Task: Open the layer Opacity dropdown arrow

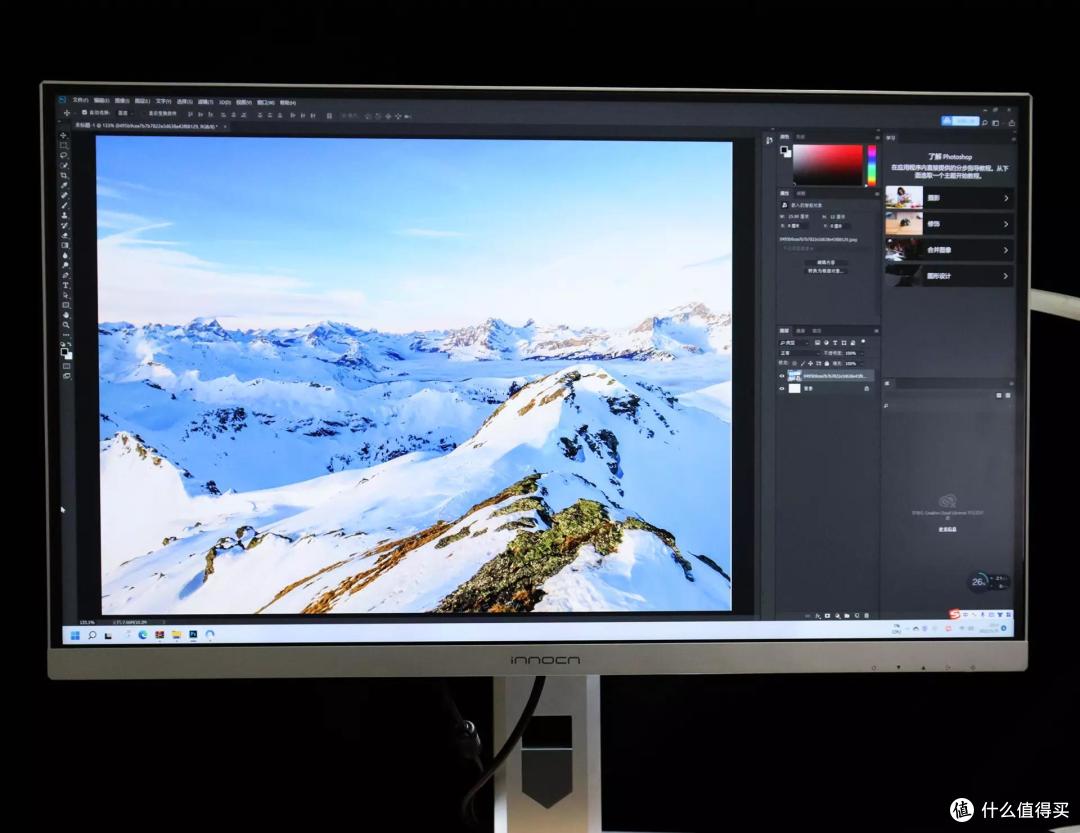Action: [x=862, y=353]
